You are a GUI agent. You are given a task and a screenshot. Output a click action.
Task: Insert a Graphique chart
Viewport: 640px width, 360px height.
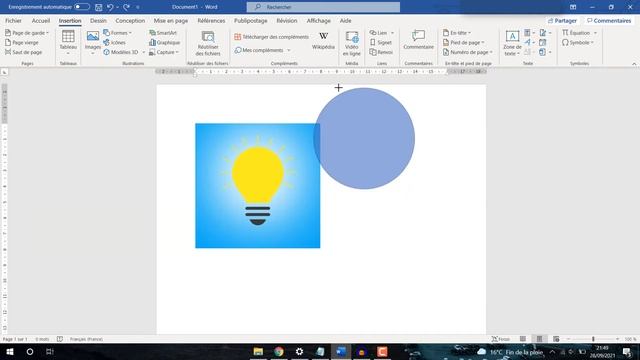[164, 42]
